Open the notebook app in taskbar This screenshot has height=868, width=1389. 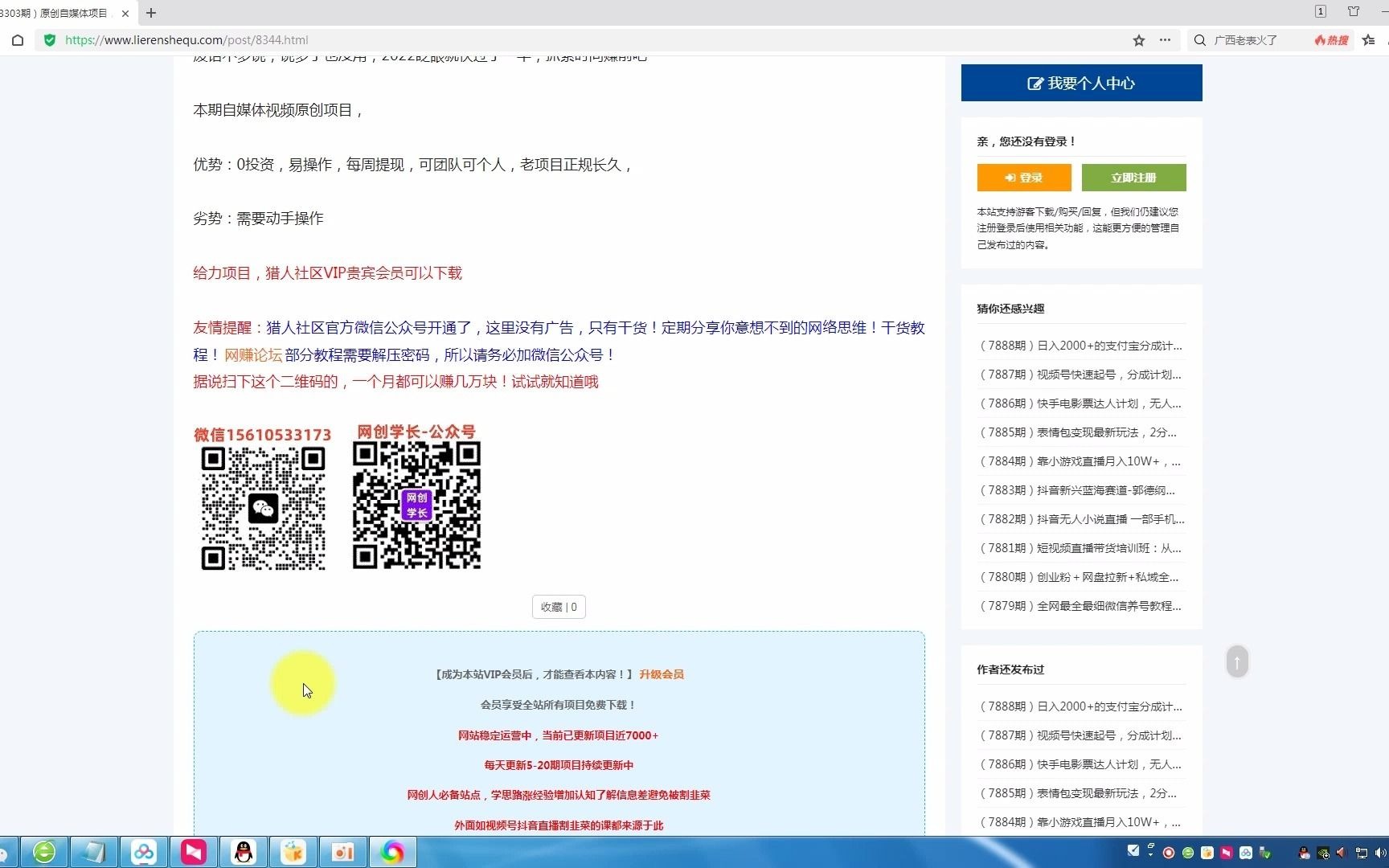(94, 852)
